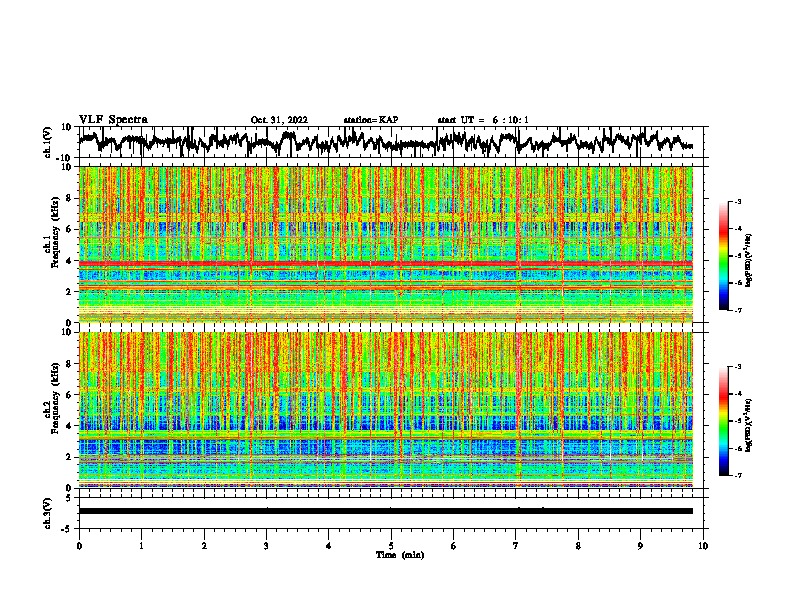Click the time axis tick label '10'
Image resolution: width=792 pixels, height=612 pixels.
pyautogui.click(x=703, y=546)
